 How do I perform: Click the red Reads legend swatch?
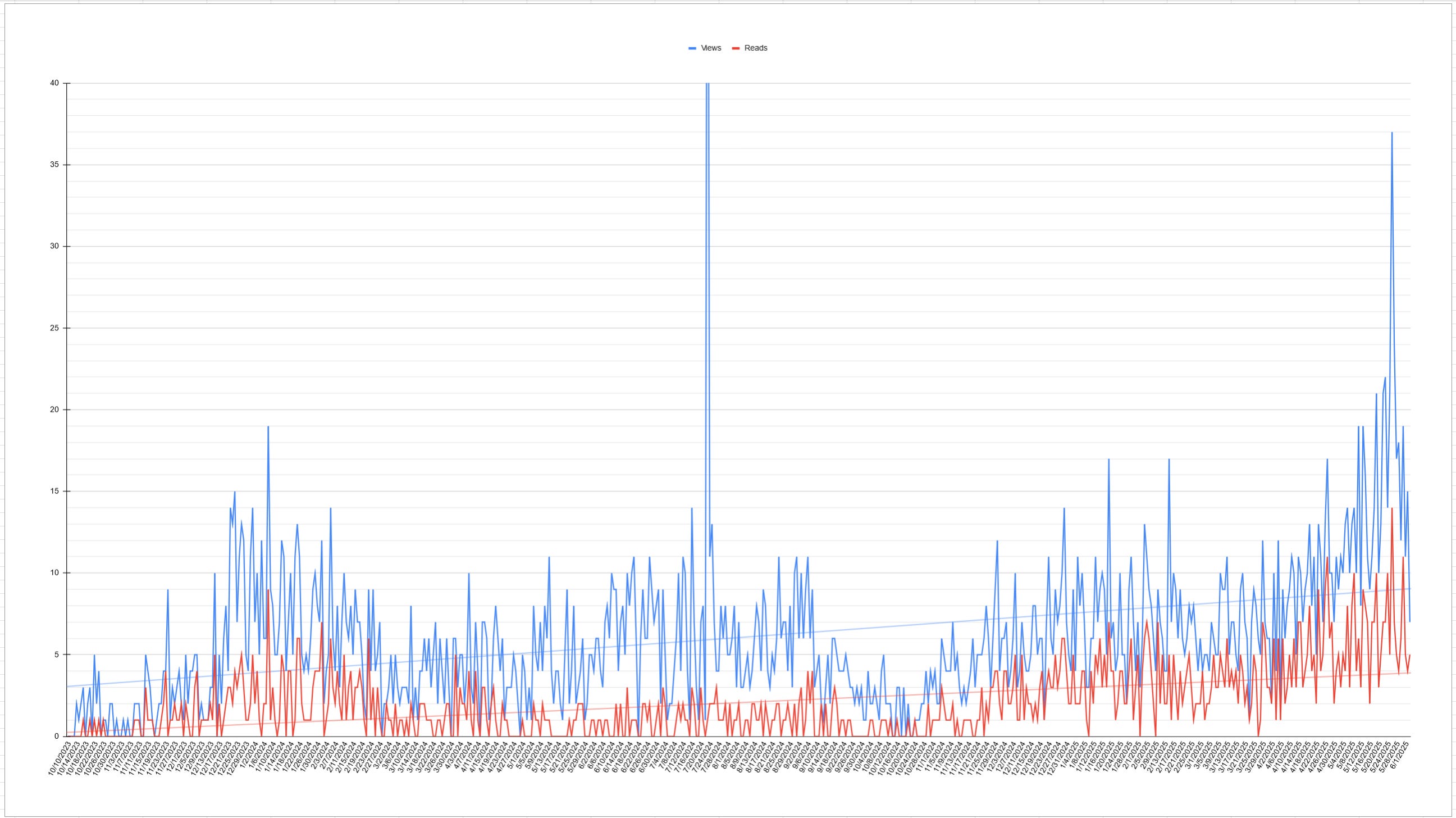point(736,49)
